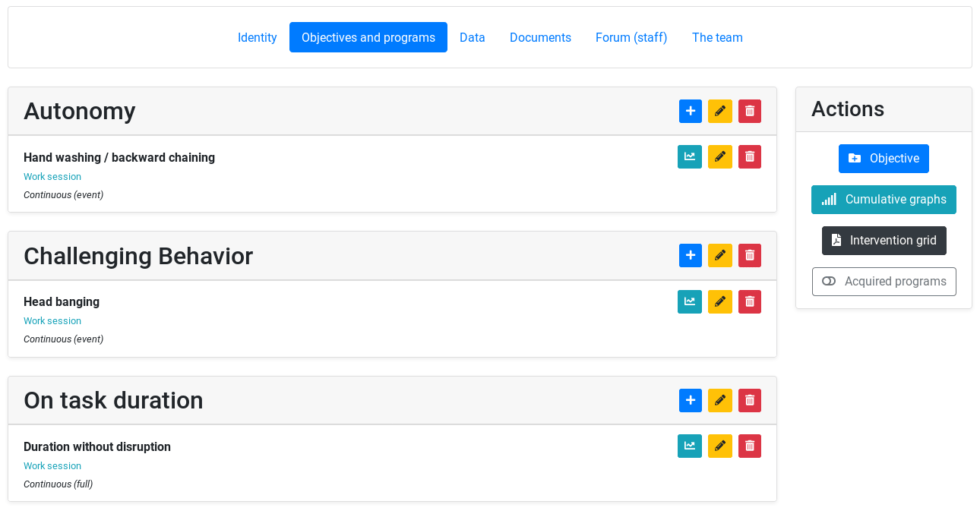Delete the On task duration objective
Image resolution: width=980 pixels, height=514 pixels.
point(750,401)
